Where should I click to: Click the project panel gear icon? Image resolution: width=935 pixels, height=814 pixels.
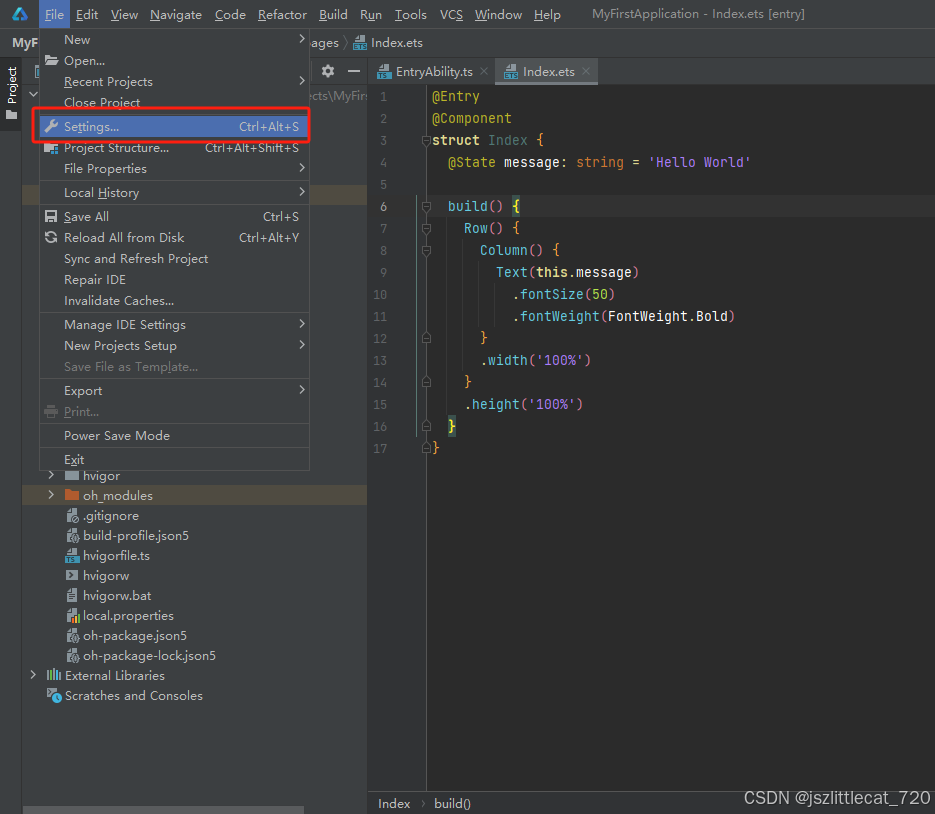[327, 71]
